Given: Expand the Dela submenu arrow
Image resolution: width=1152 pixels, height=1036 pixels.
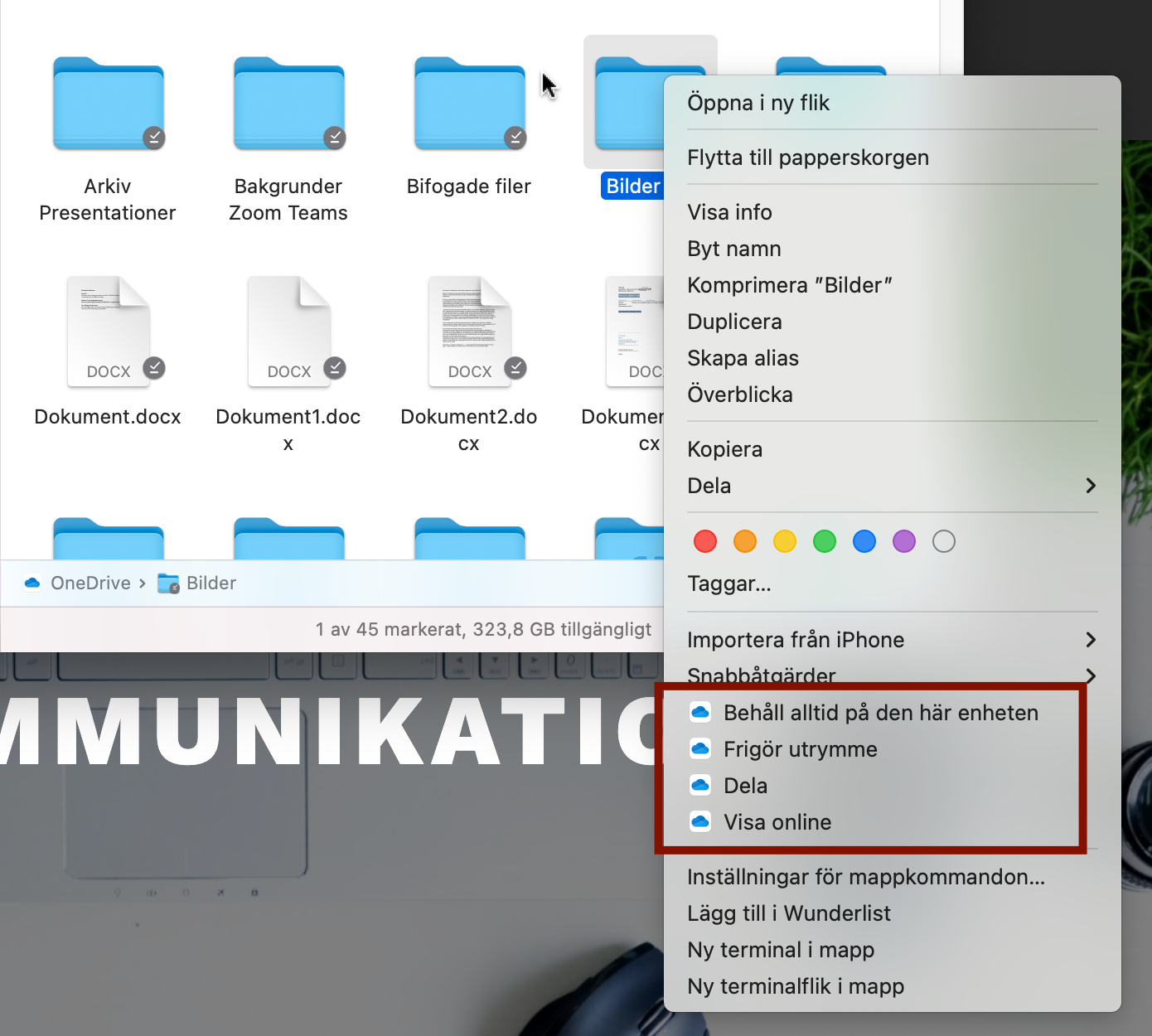Looking at the screenshot, I should (1091, 486).
